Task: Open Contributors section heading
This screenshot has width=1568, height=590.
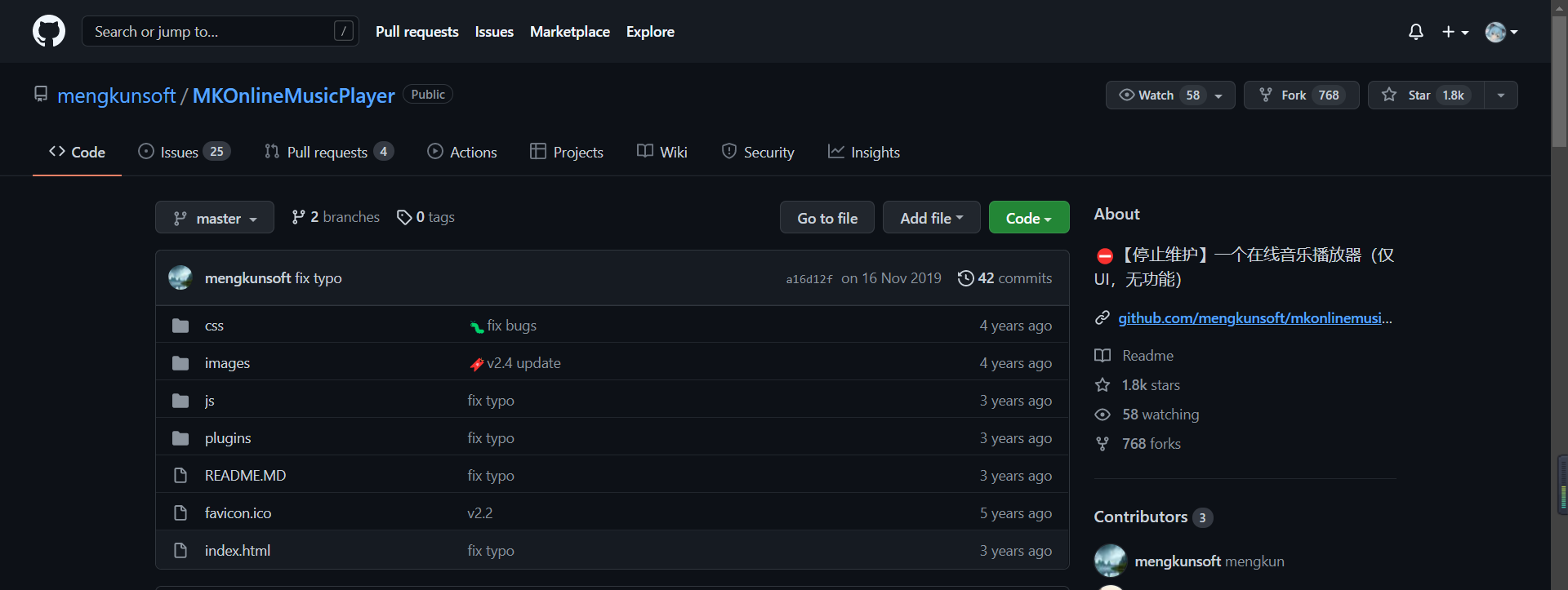Action: pyautogui.click(x=1153, y=517)
